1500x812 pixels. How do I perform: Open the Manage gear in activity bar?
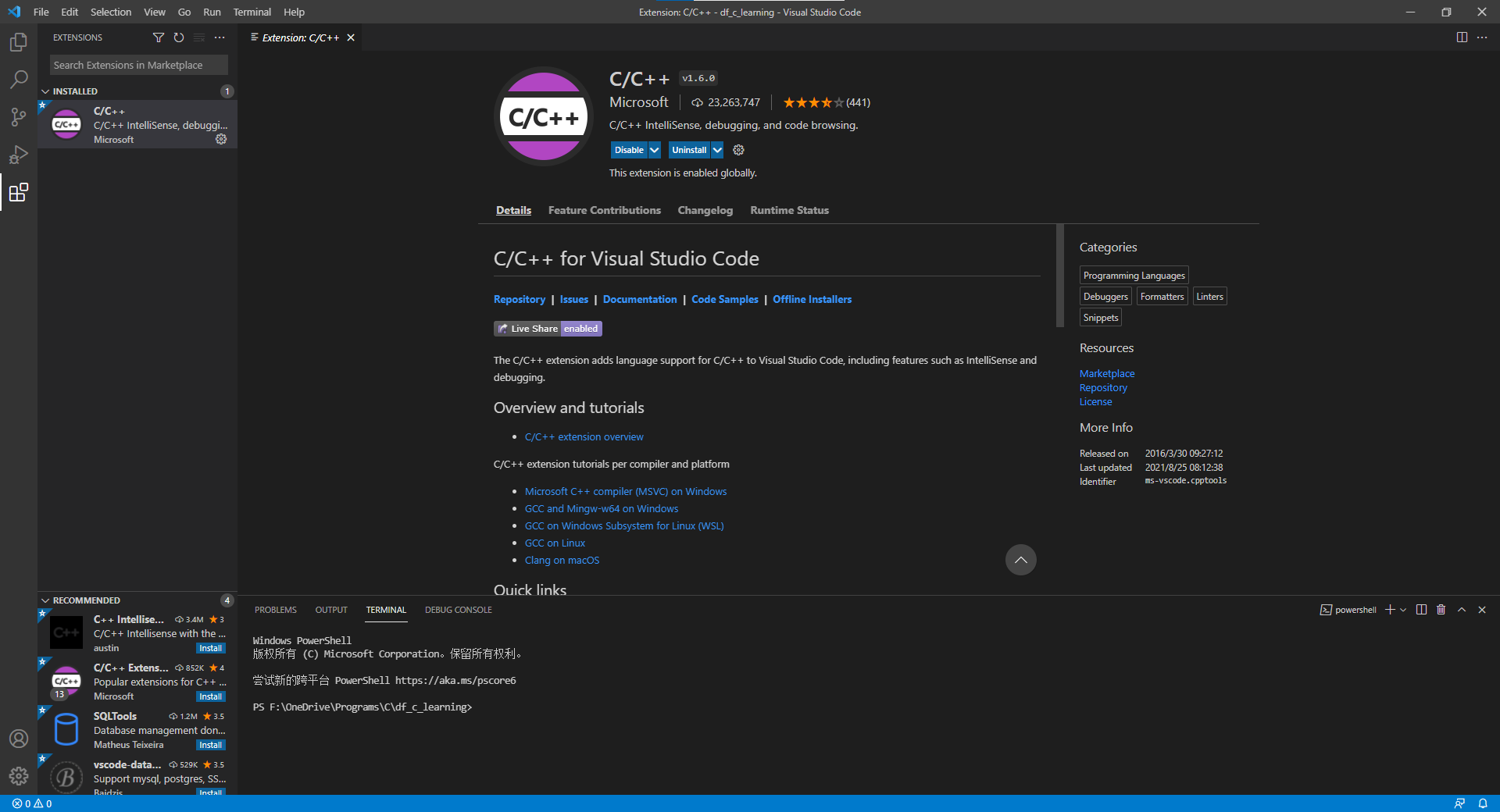click(x=19, y=776)
